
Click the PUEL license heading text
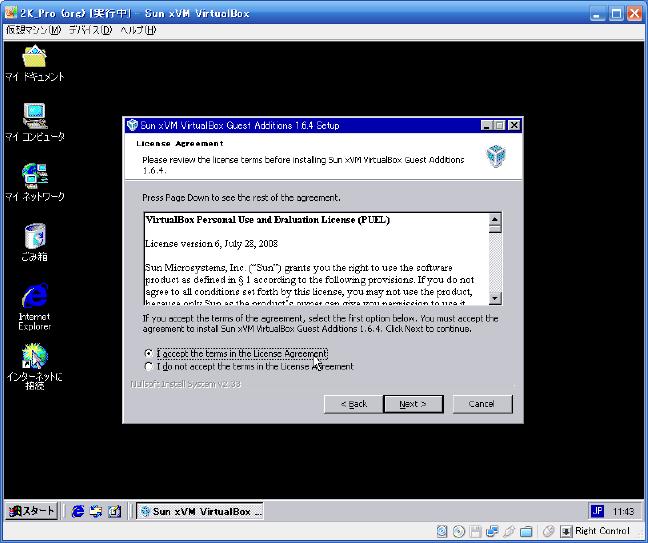[x=267, y=219]
